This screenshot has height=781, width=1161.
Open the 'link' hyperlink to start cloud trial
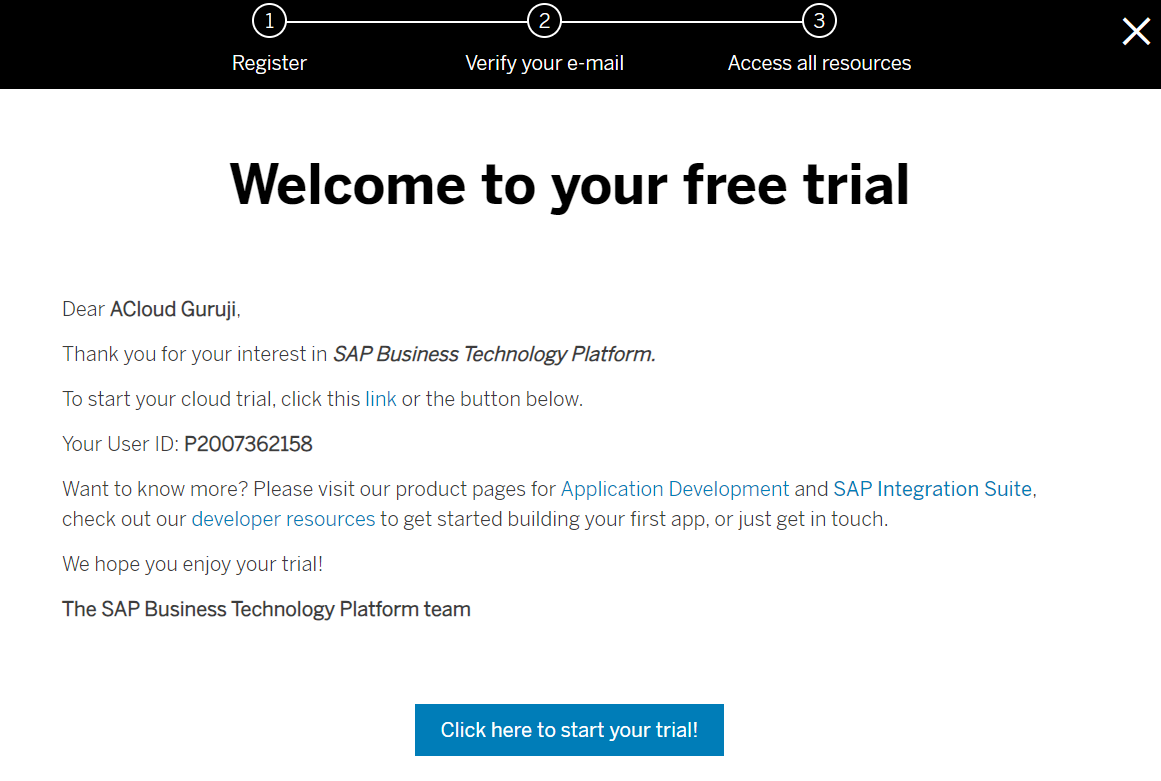point(381,399)
